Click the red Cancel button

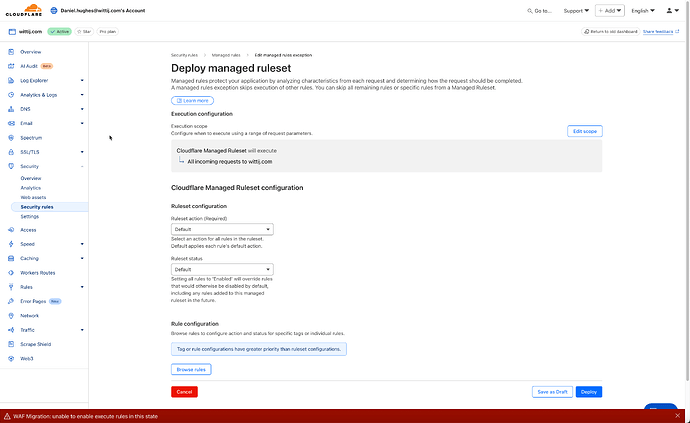184,392
